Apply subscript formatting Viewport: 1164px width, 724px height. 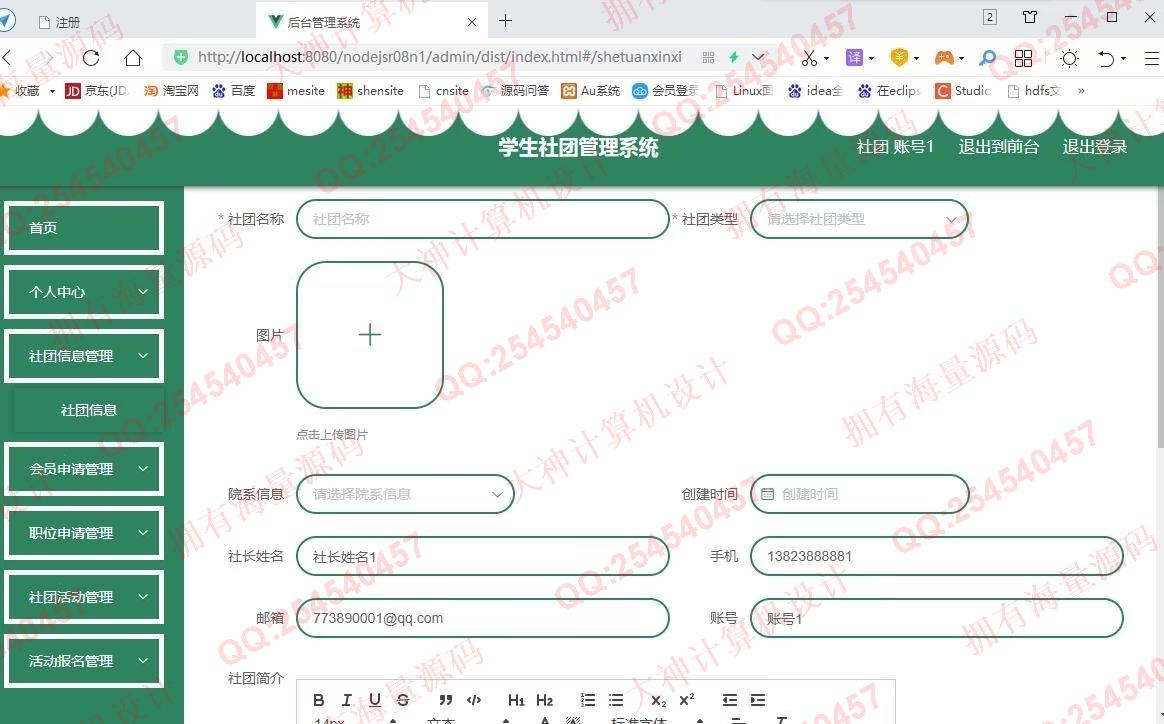(658, 699)
